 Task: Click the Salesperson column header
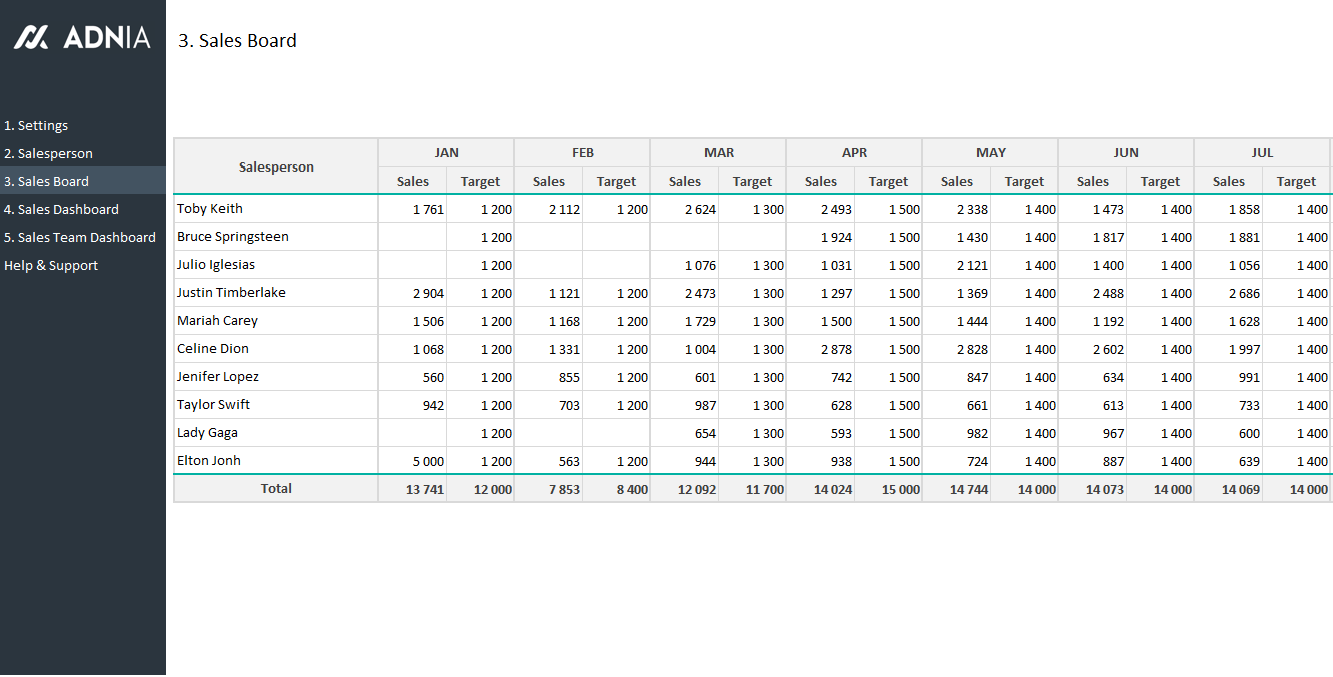pyautogui.click(x=276, y=167)
